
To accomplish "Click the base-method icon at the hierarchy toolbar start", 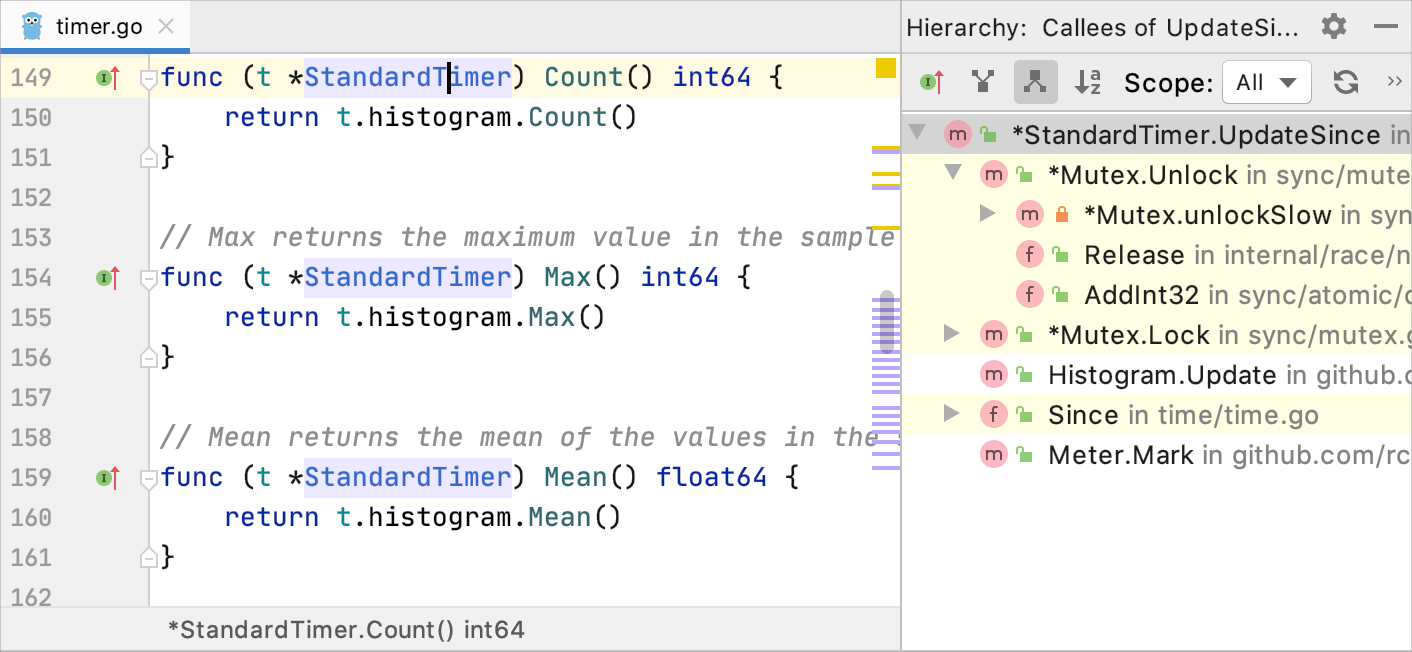I will coord(929,81).
